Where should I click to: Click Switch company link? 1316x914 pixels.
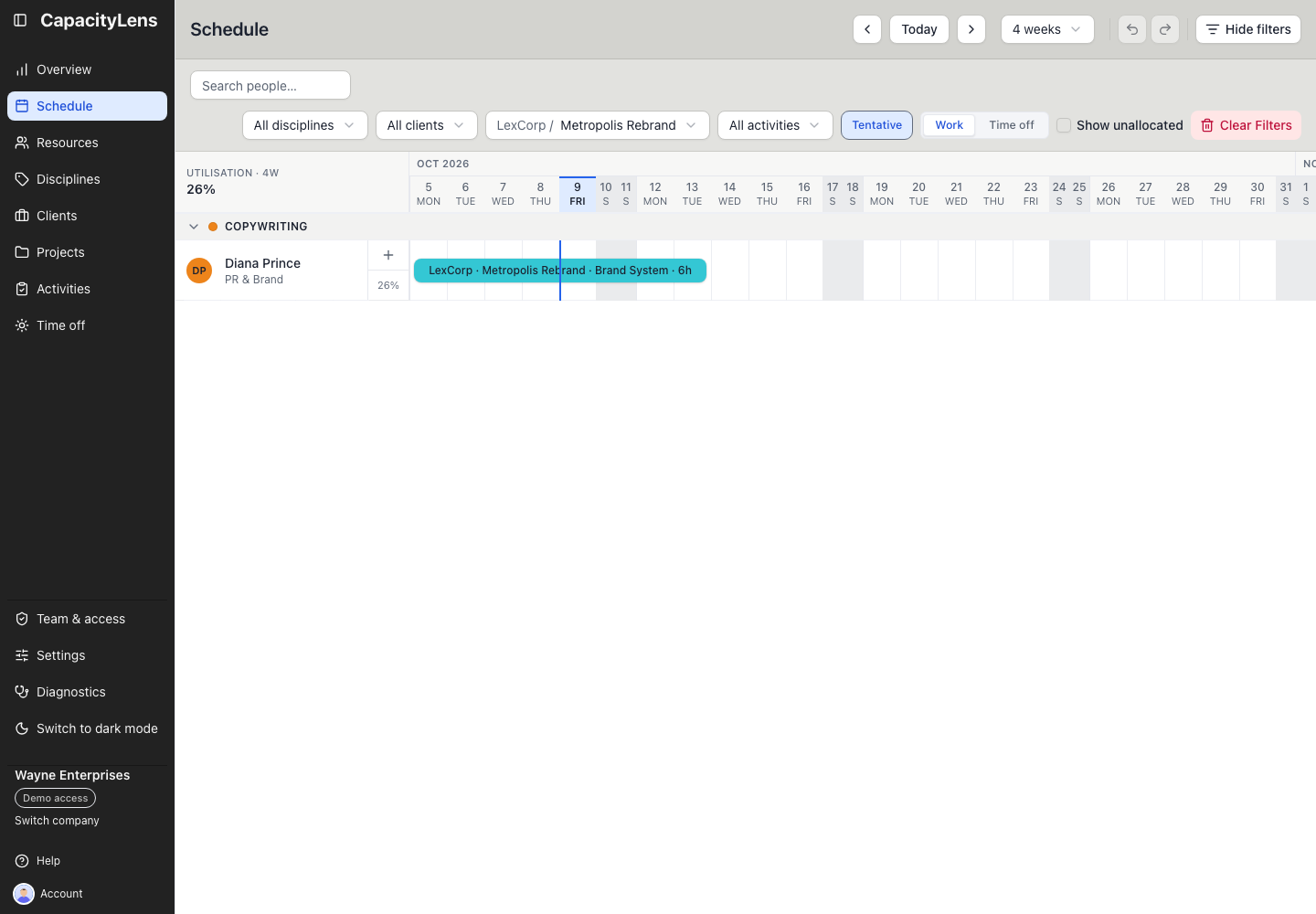click(57, 821)
